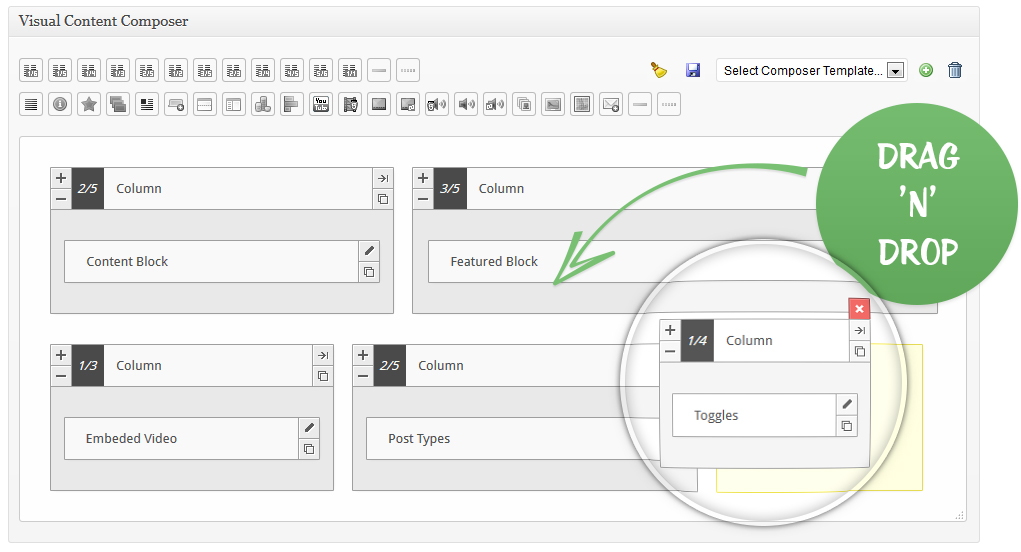The height and width of the screenshot is (552, 1021).
Task: Select the Featured Block element
Action: coord(494,262)
